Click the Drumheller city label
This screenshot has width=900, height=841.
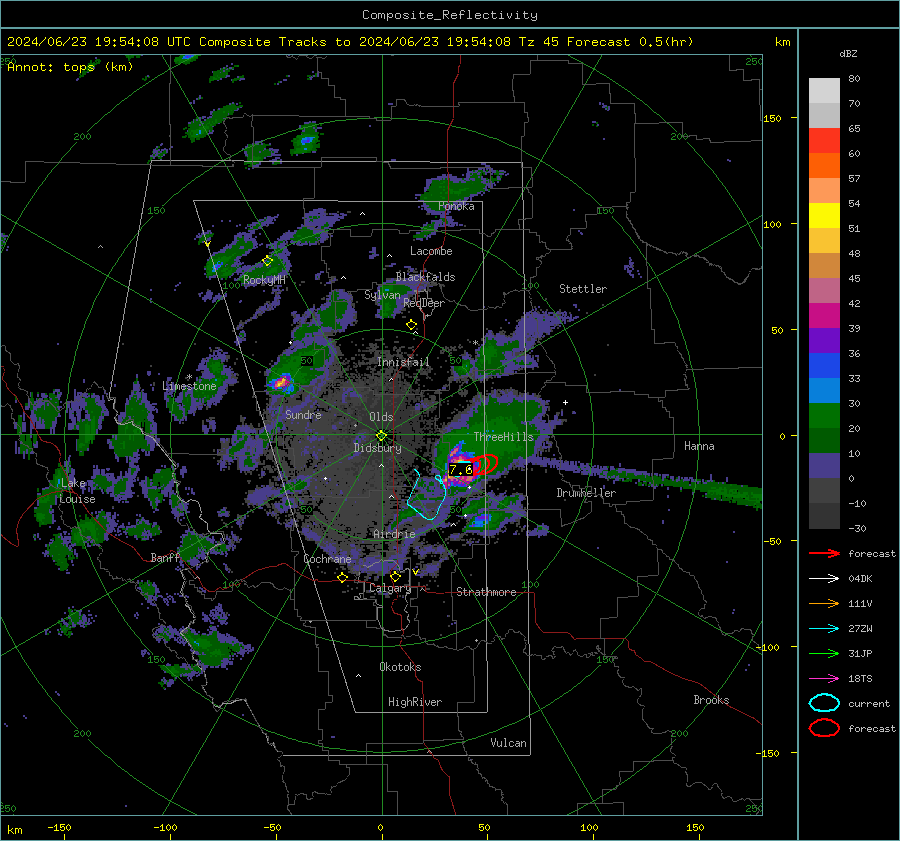click(586, 493)
